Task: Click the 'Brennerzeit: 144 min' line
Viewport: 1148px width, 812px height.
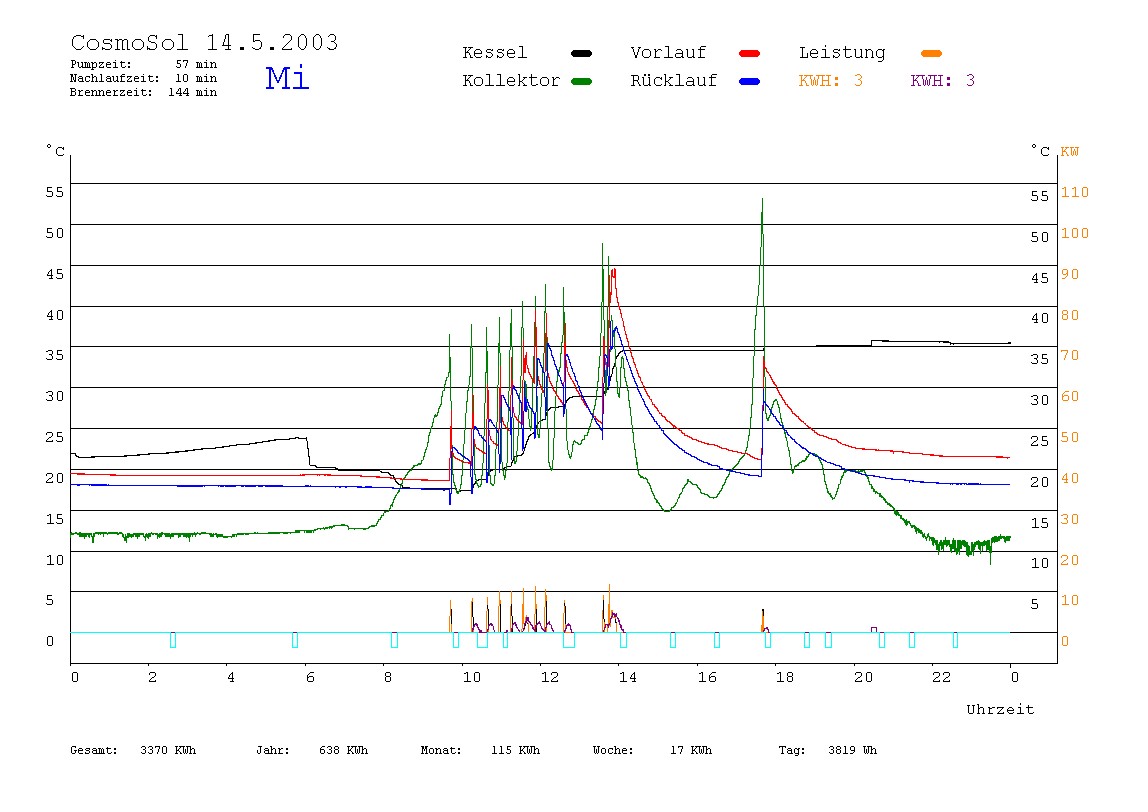Action: point(144,92)
